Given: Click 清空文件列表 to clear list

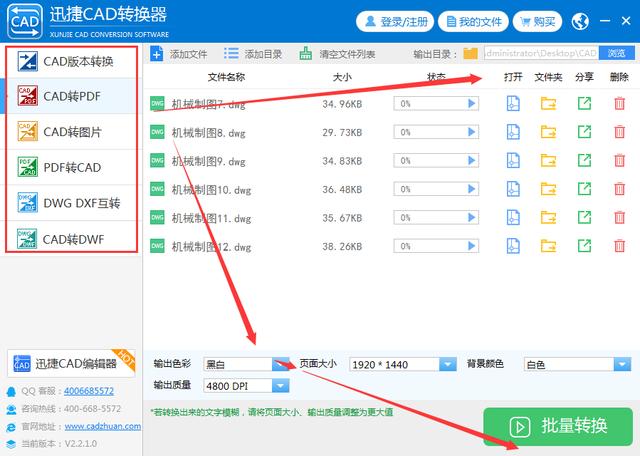Looking at the screenshot, I should [x=337, y=54].
